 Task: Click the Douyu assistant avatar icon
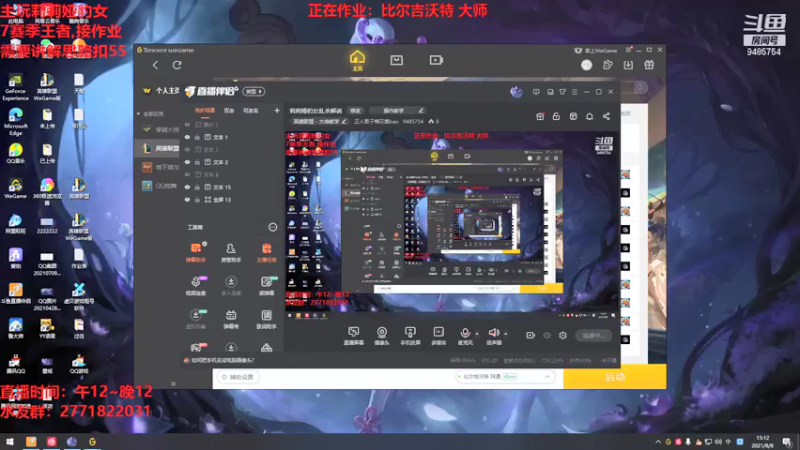(x=516, y=91)
